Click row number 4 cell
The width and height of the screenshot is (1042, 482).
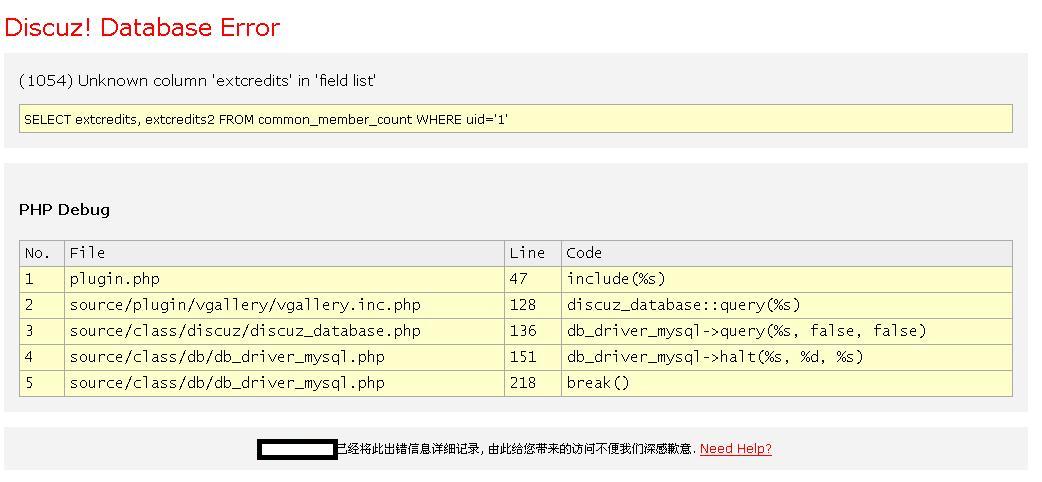pyautogui.click(x=42, y=357)
